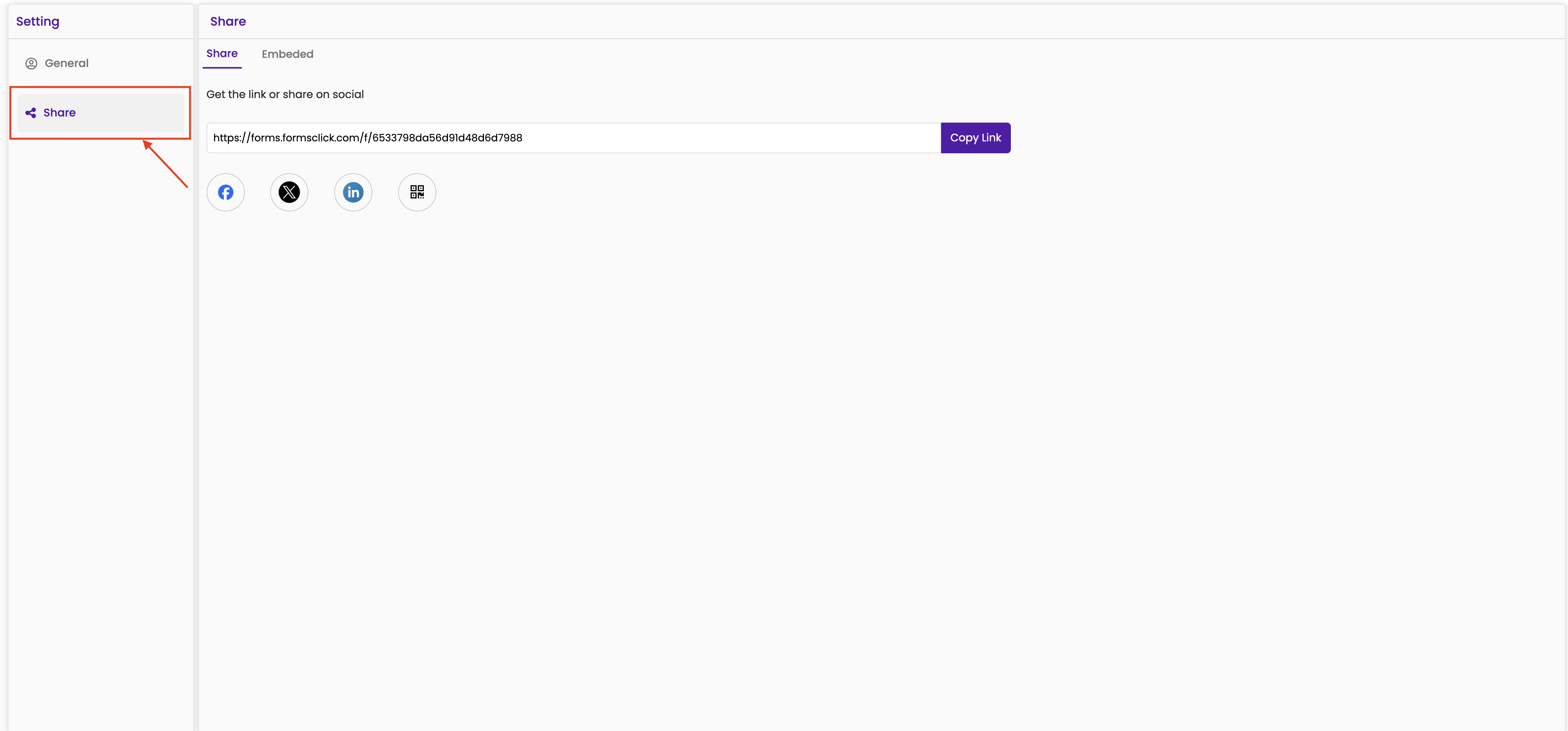Click the 'Share' panel heading
This screenshot has height=731, width=1568.
pyautogui.click(x=228, y=21)
